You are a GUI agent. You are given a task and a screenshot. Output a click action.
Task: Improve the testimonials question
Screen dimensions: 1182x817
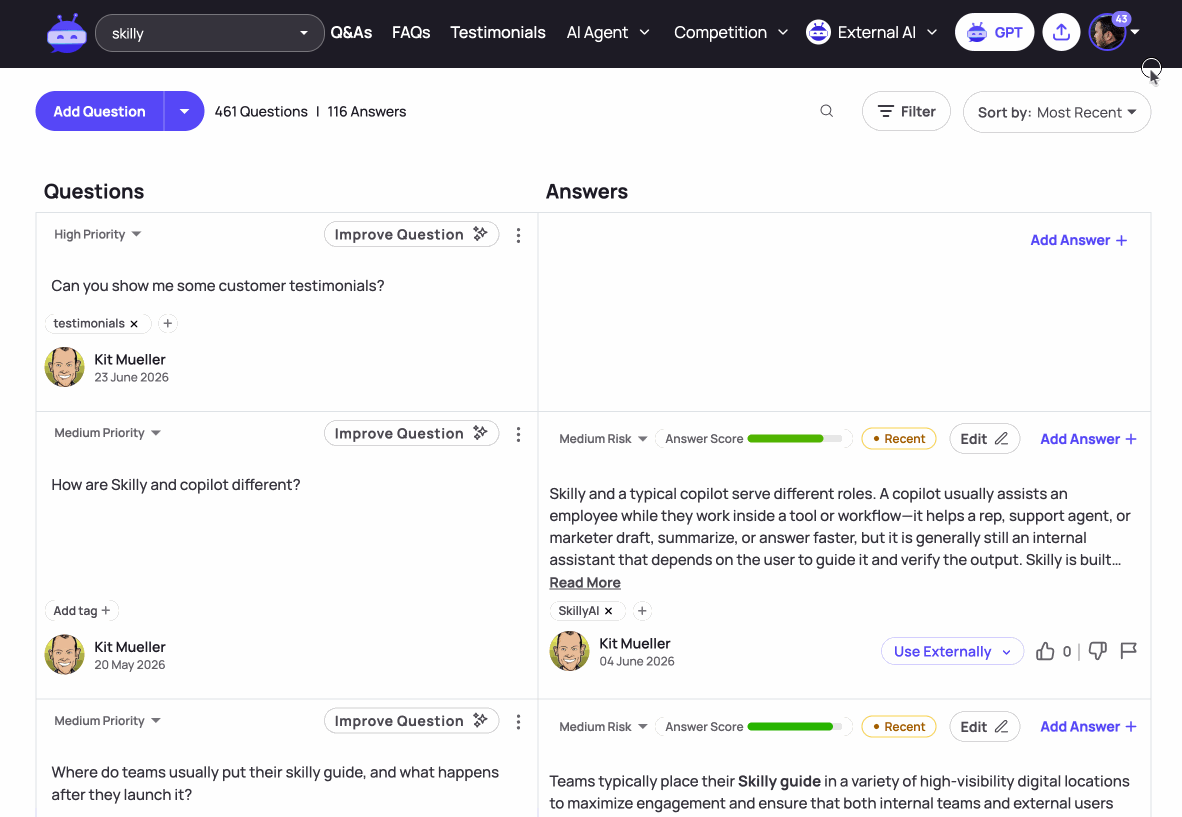pos(412,234)
